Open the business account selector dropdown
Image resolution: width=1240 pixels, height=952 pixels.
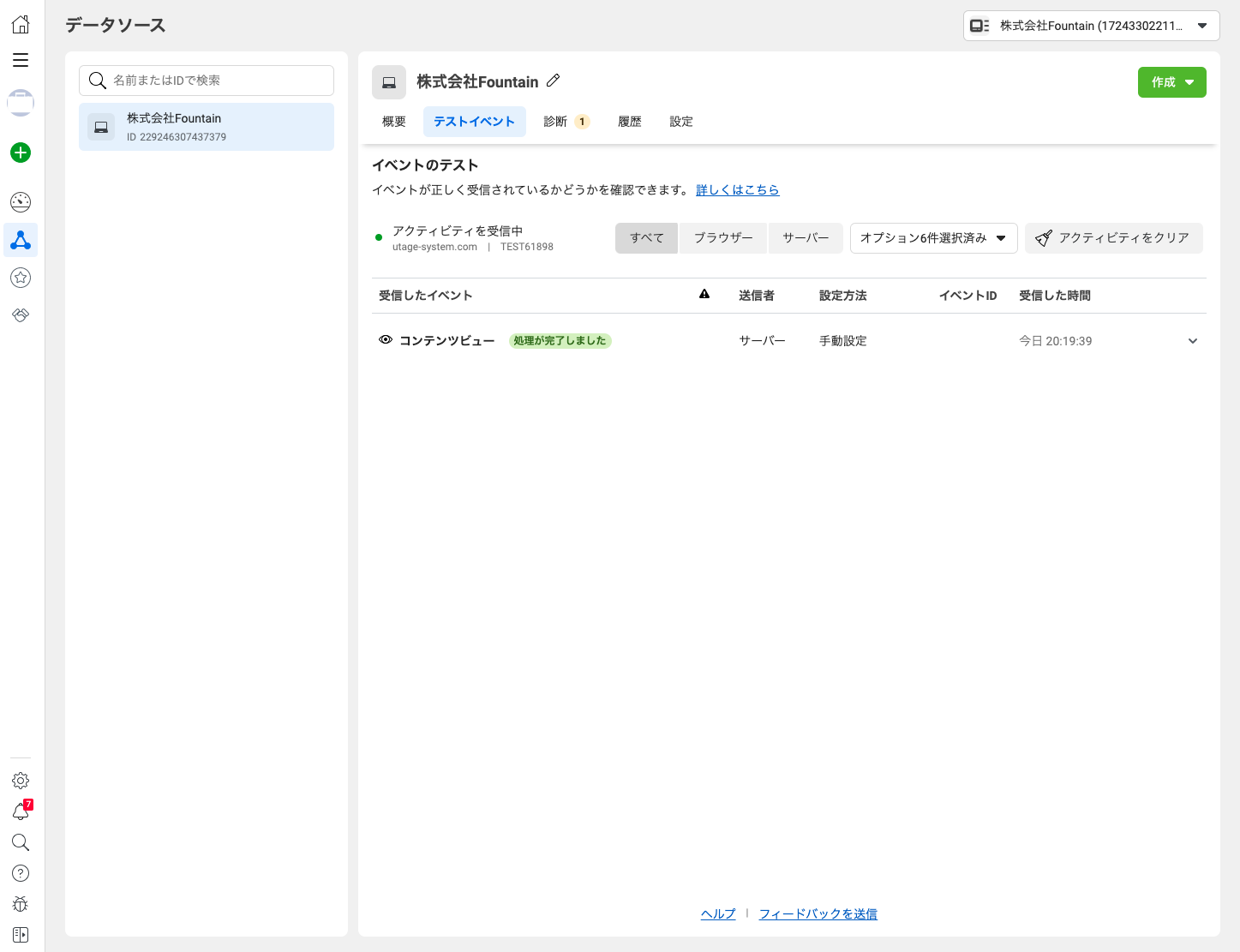coord(1091,26)
